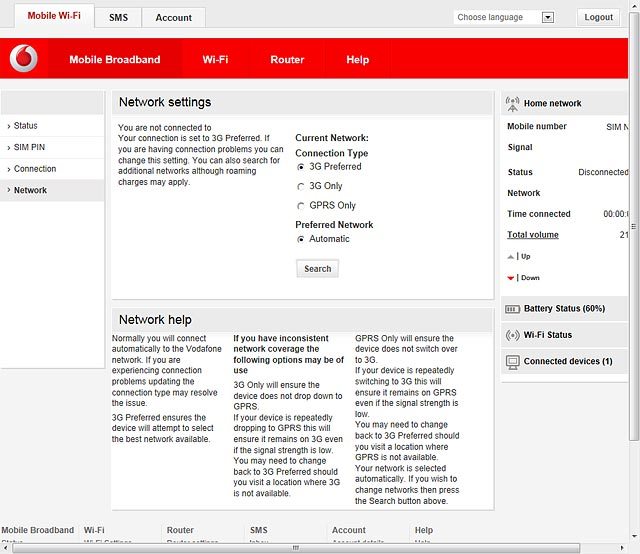Click the "Signal" label in Home network

click(x=520, y=147)
